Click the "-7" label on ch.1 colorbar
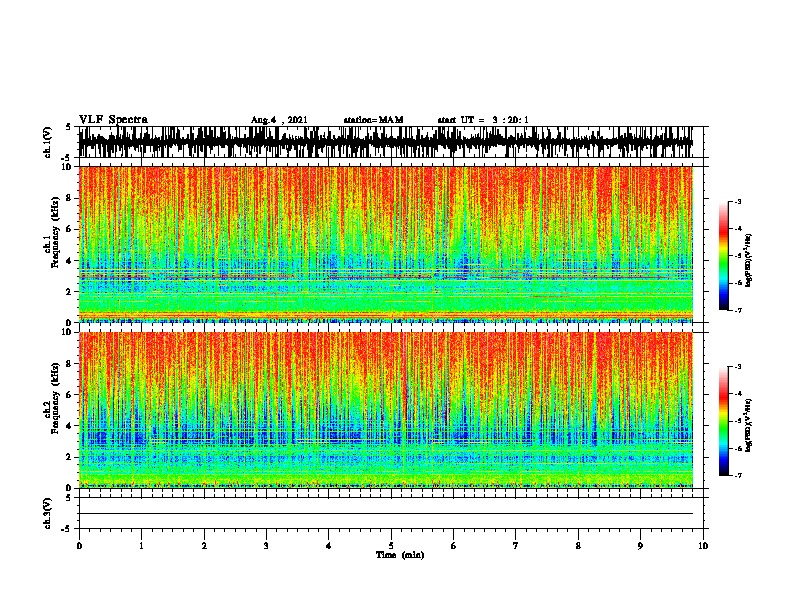The height and width of the screenshot is (612, 792). click(x=738, y=310)
